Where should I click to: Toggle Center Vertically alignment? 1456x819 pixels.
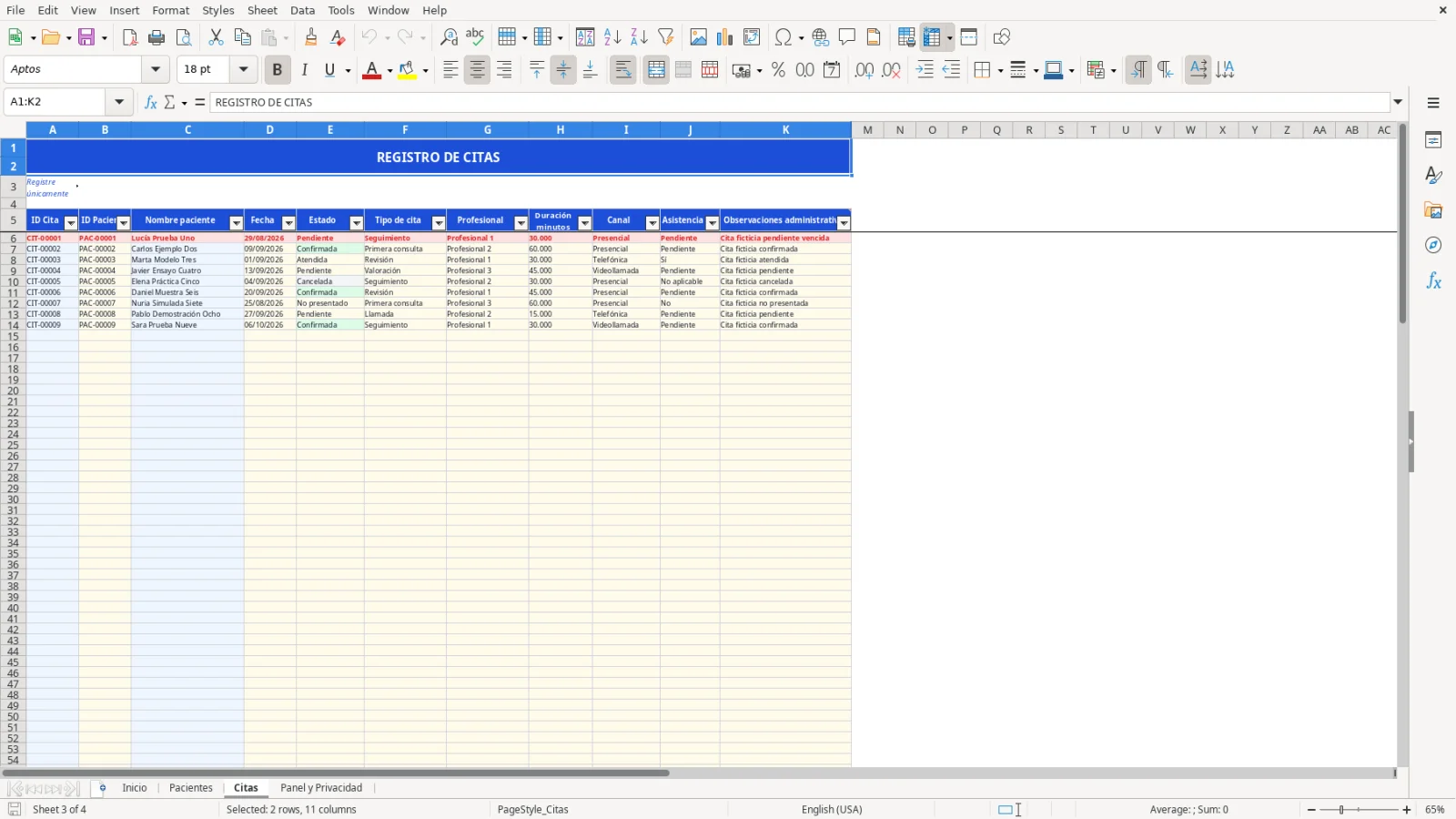tap(563, 69)
